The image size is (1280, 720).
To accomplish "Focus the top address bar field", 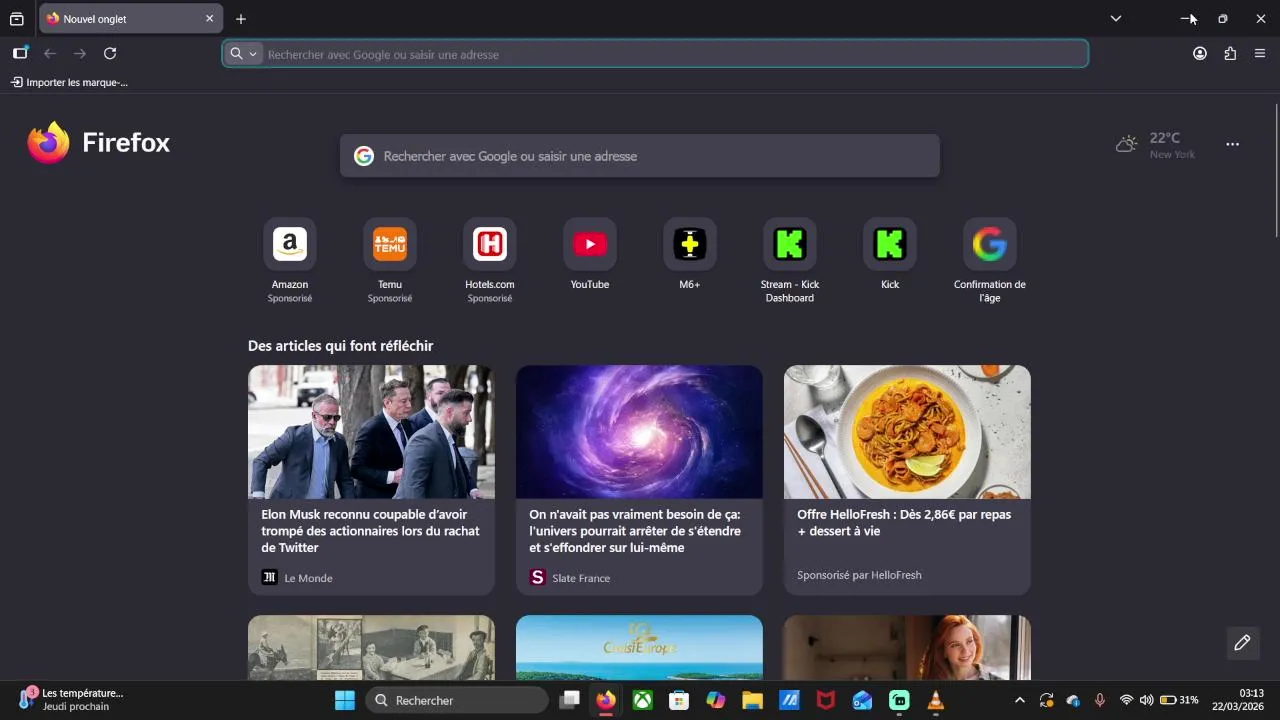I will pos(655,54).
